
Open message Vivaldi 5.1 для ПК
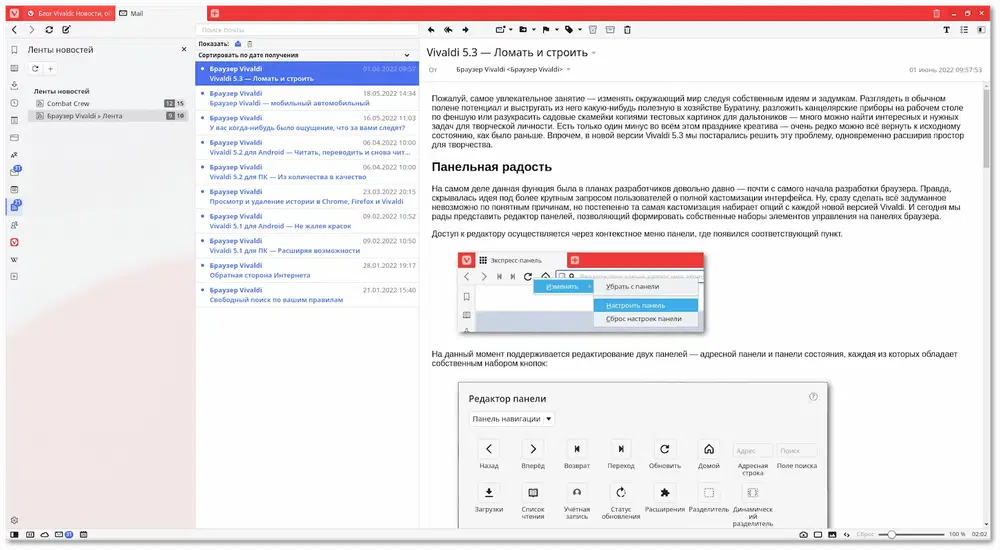pyautogui.click(x=307, y=246)
